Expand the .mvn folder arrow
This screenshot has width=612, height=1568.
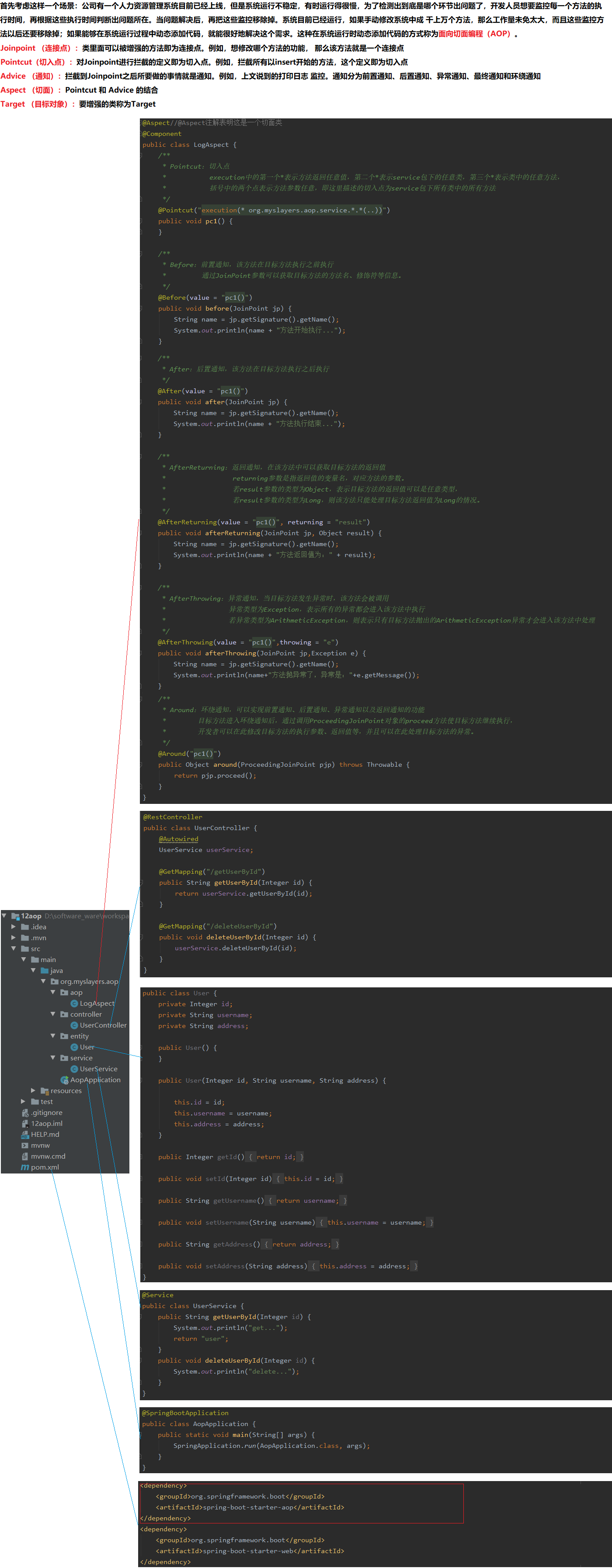coord(14,938)
